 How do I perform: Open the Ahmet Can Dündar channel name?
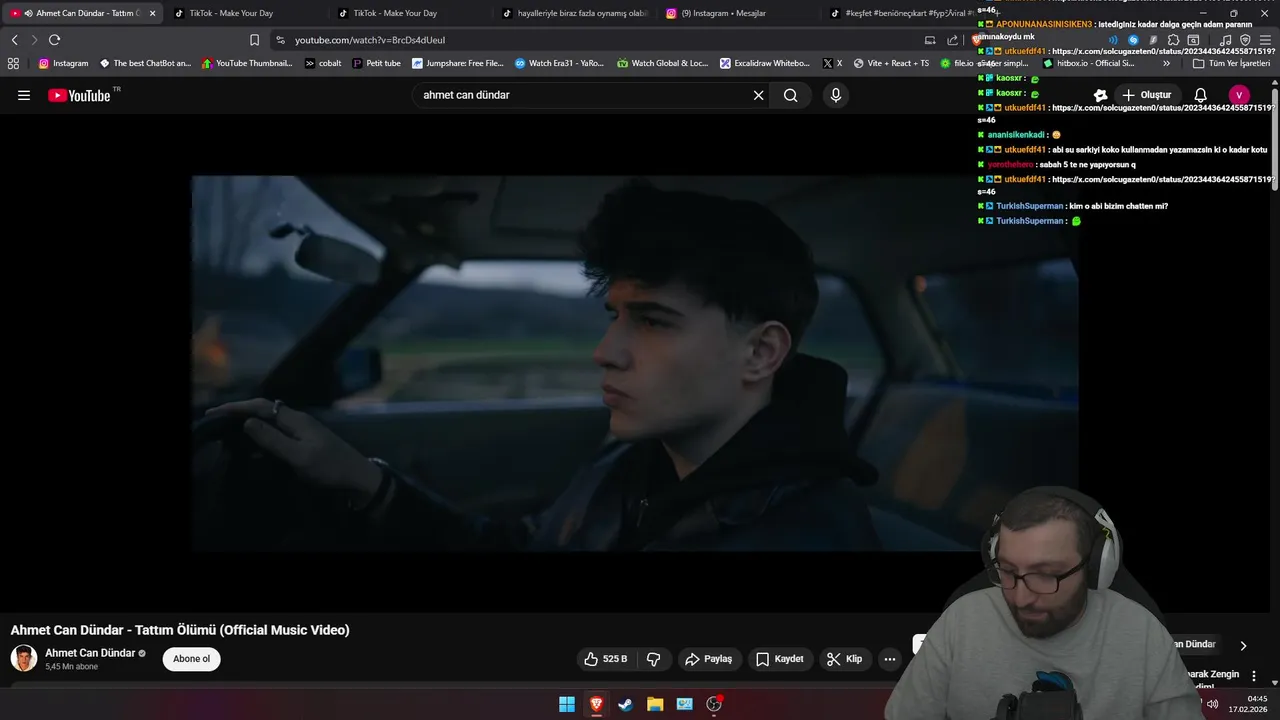tap(90, 653)
